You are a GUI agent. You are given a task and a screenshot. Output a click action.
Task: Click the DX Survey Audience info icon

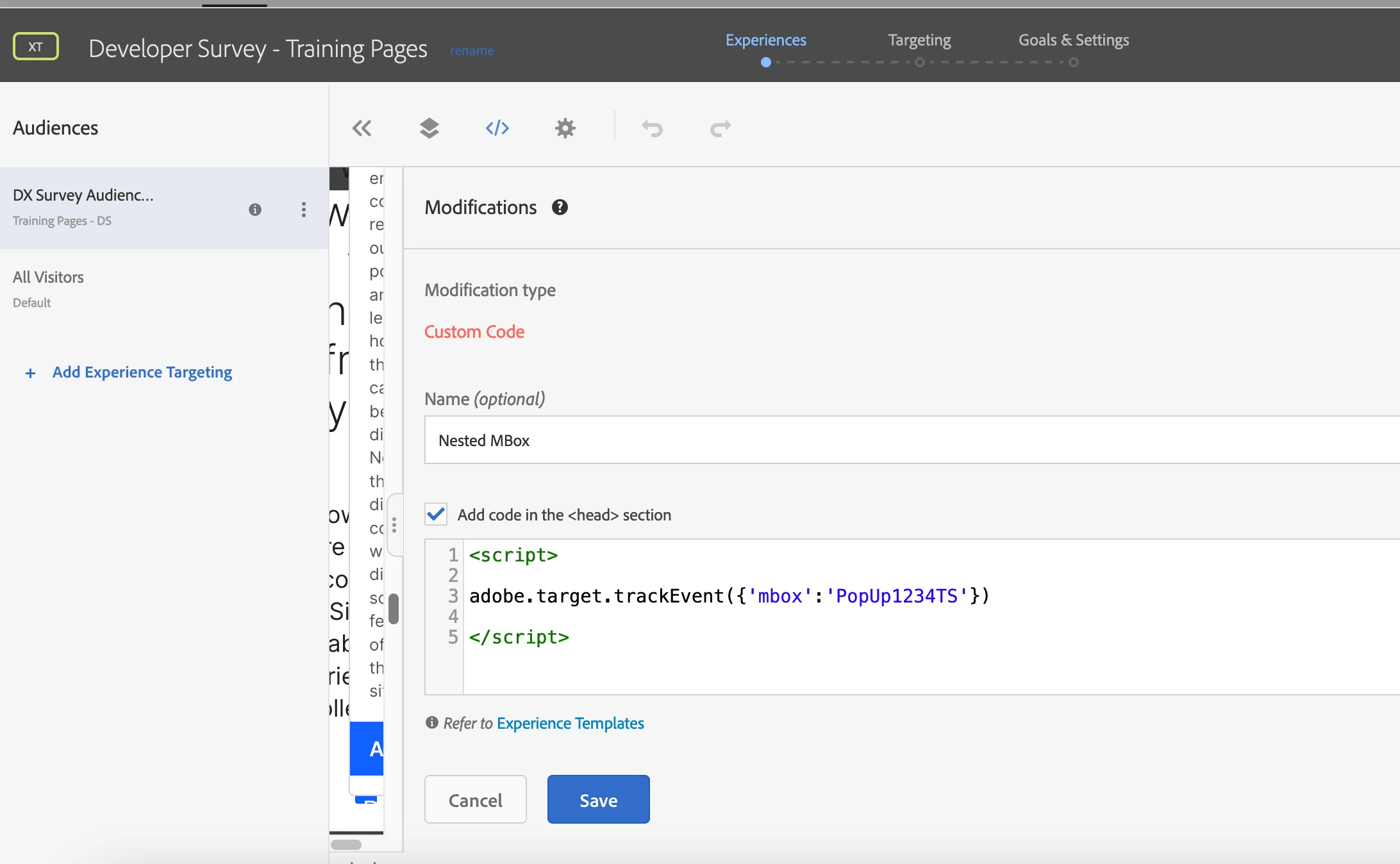[x=254, y=210]
